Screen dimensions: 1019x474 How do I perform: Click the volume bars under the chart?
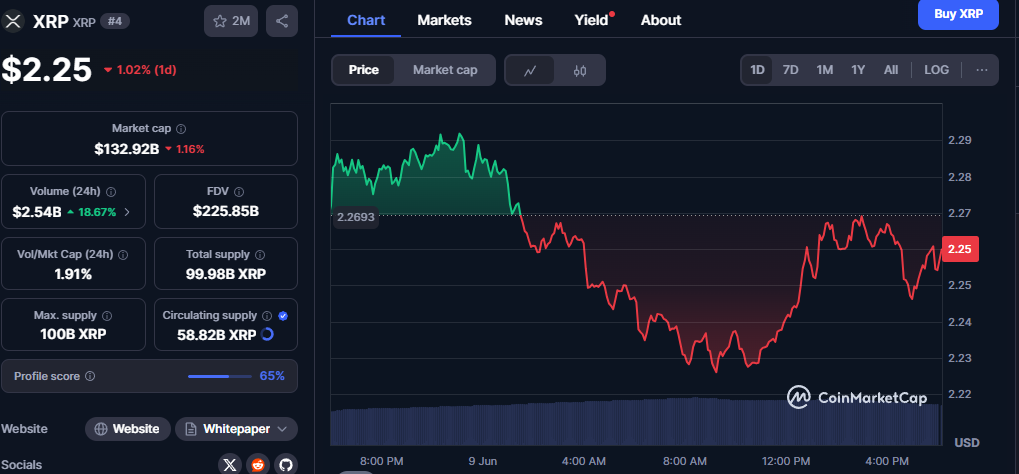[x=635, y=421]
